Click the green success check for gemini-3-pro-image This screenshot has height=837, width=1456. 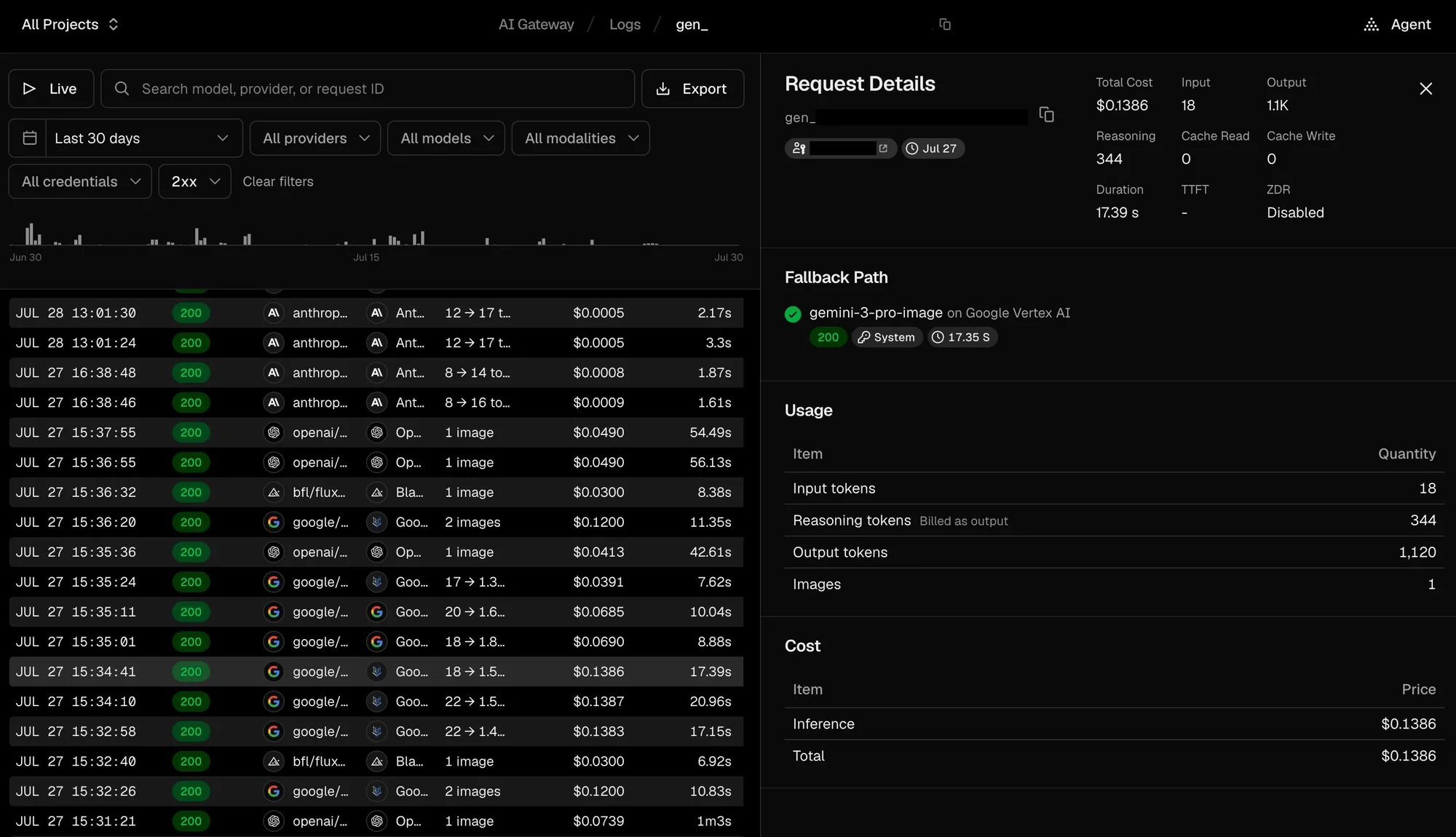point(793,314)
